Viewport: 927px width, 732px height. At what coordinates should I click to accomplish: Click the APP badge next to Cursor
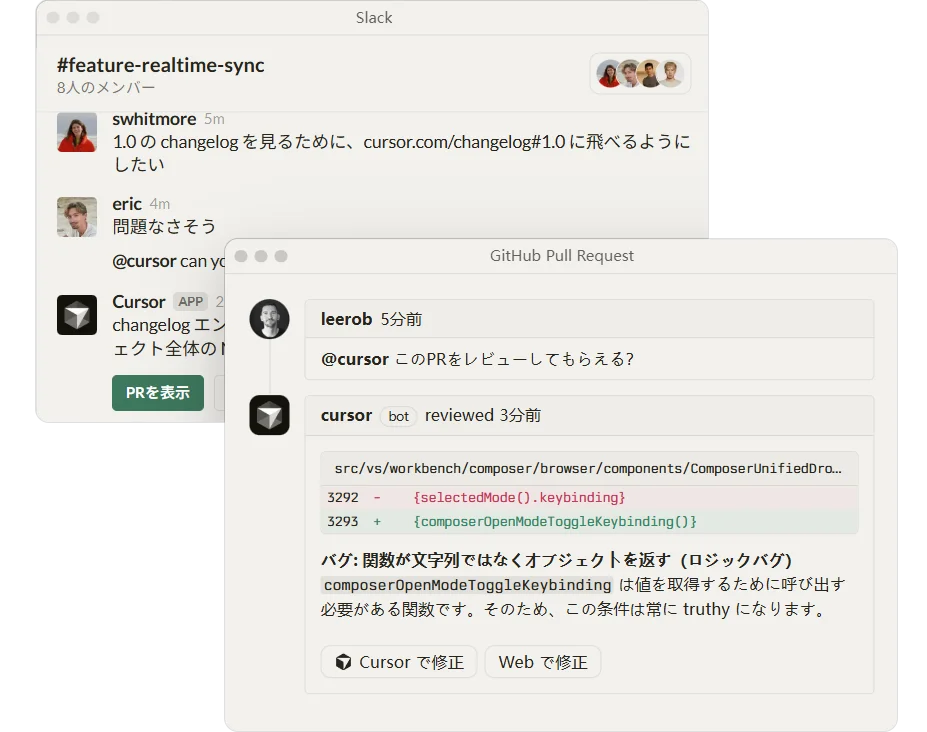coord(190,302)
